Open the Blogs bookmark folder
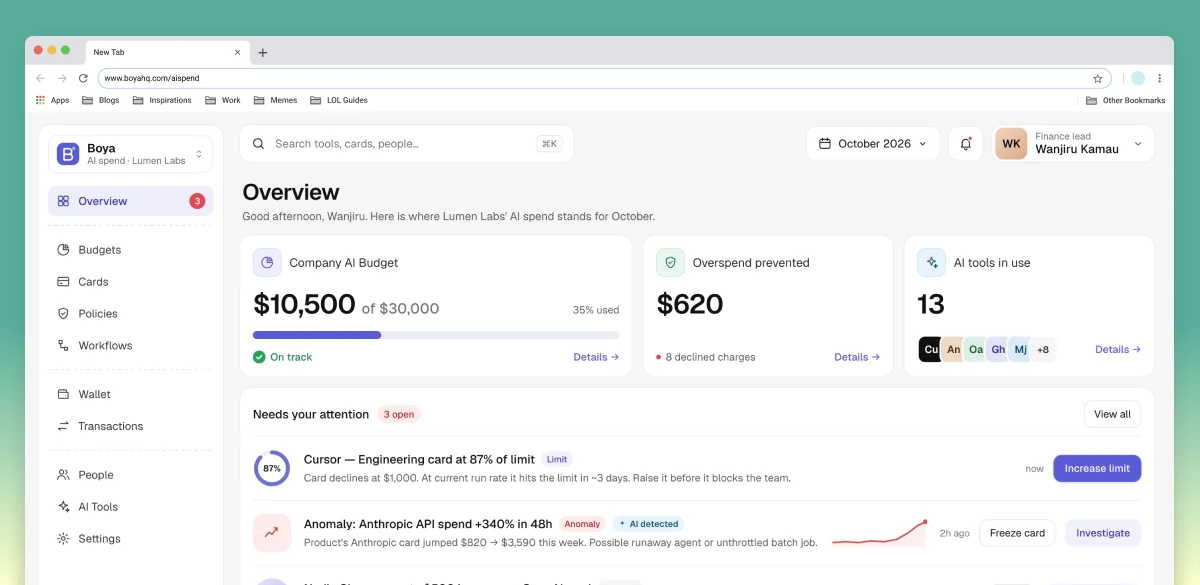The image size is (1200, 585). [x=101, y=100]
